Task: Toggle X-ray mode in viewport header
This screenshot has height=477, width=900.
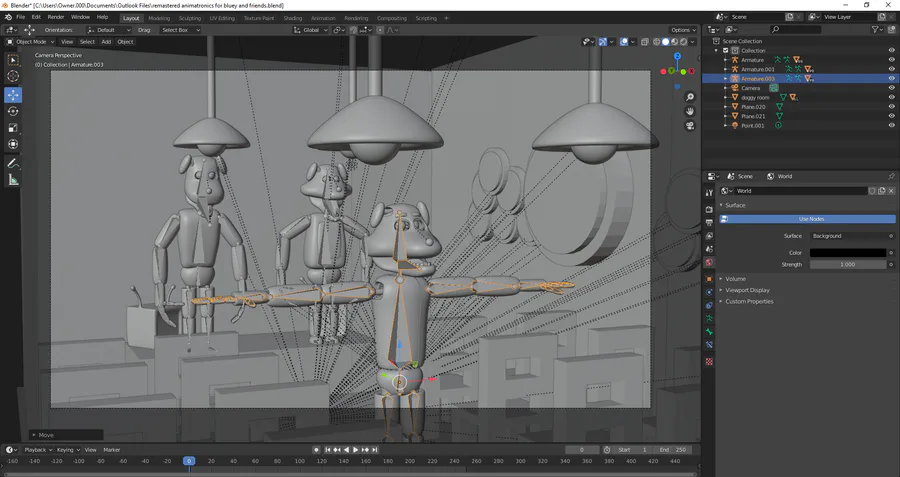Action: click(645, 42)
